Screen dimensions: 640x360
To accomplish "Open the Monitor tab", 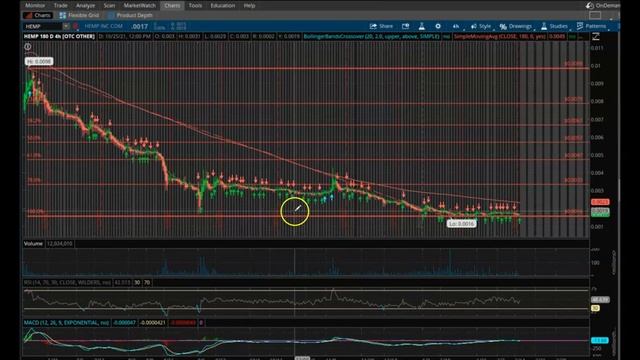I will pyautogui.click(x=35, y=5).
